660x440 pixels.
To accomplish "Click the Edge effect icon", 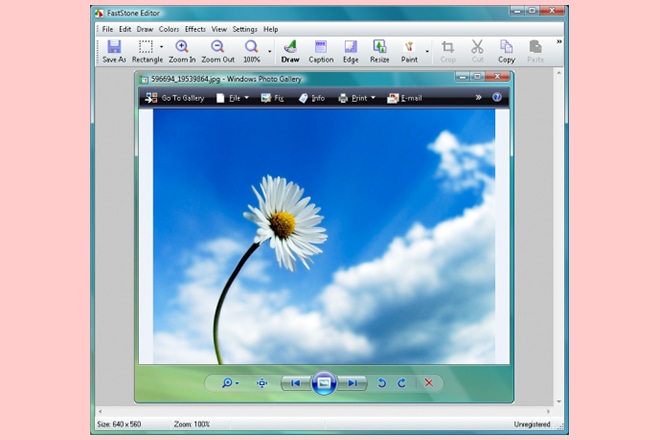I will pos(351,47).
